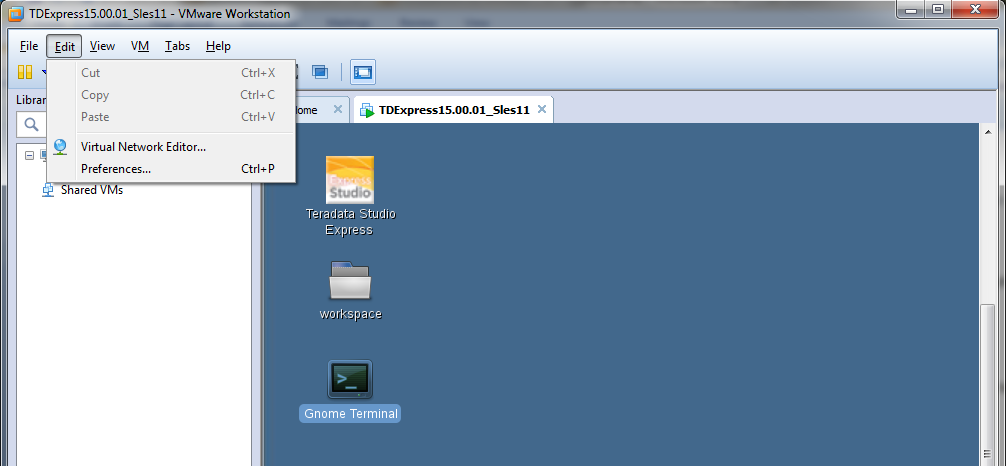Open the View menu
Image resolution: width=1006 pixels, height=466 pixels.
point(102,46)
